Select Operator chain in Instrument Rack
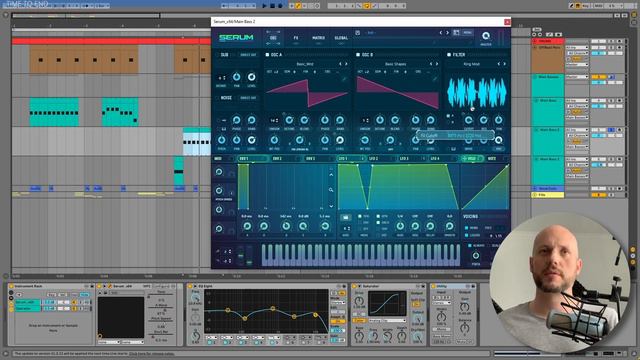 [x=28, y=309]
